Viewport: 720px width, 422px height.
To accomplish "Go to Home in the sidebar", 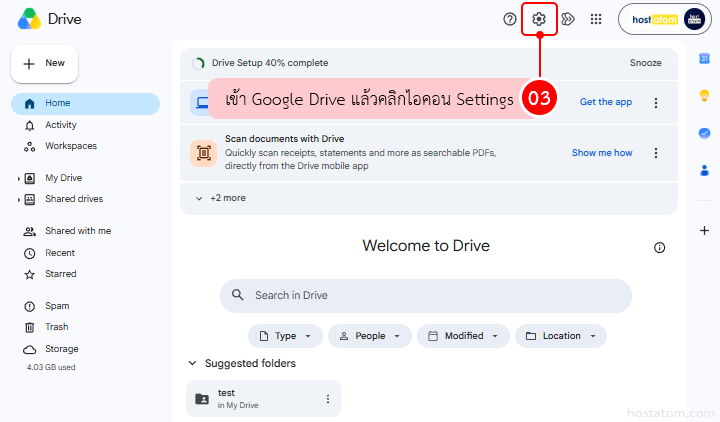I will pyautogui.click(x=85, y=103).
